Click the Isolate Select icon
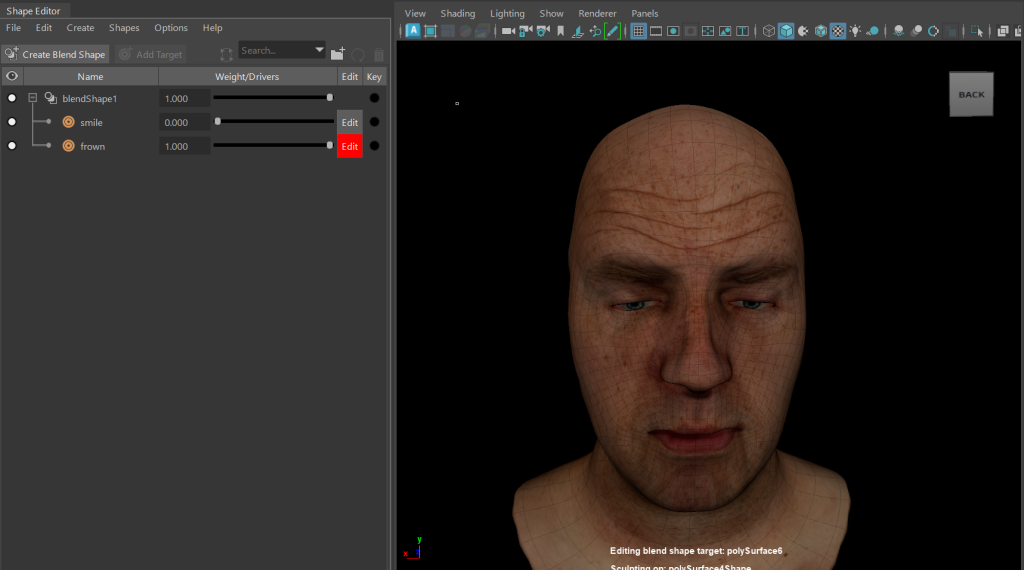This screenshot has width=1024, height=570. [x=977, y=31]
